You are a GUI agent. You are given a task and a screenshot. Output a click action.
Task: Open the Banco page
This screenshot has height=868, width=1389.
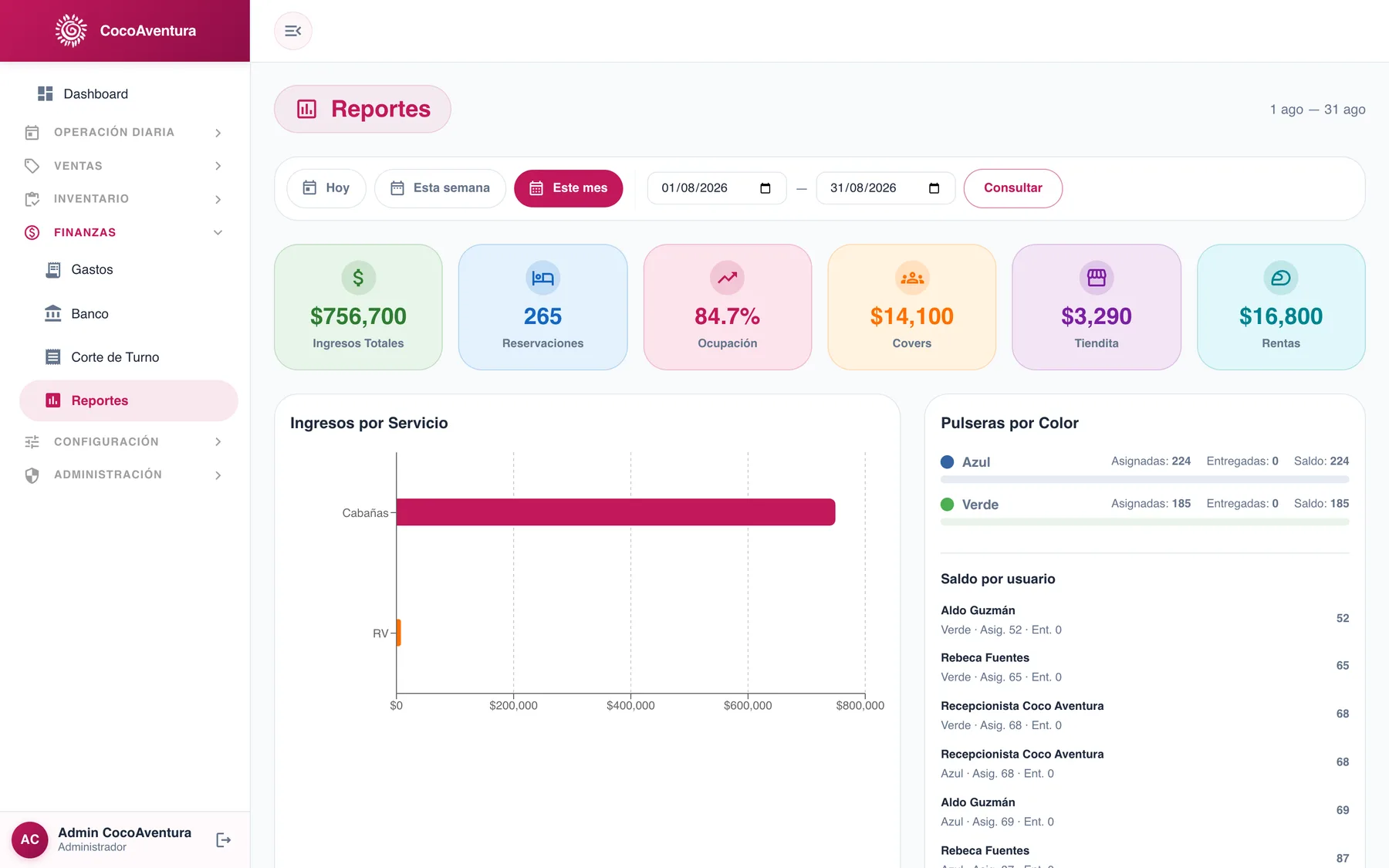pyautogui.click(x=129, y=313)
